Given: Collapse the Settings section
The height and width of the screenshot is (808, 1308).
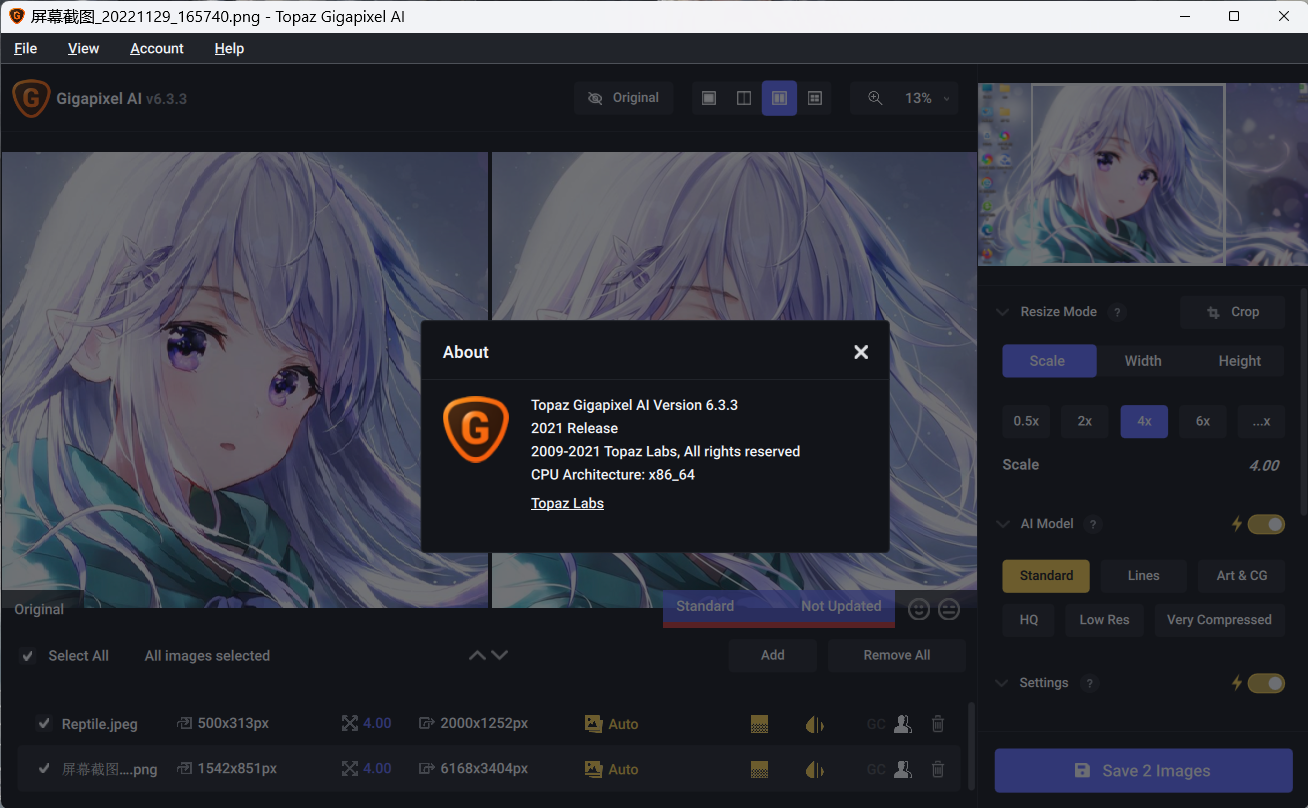Looking at the screenshot, I should 1003,683.
